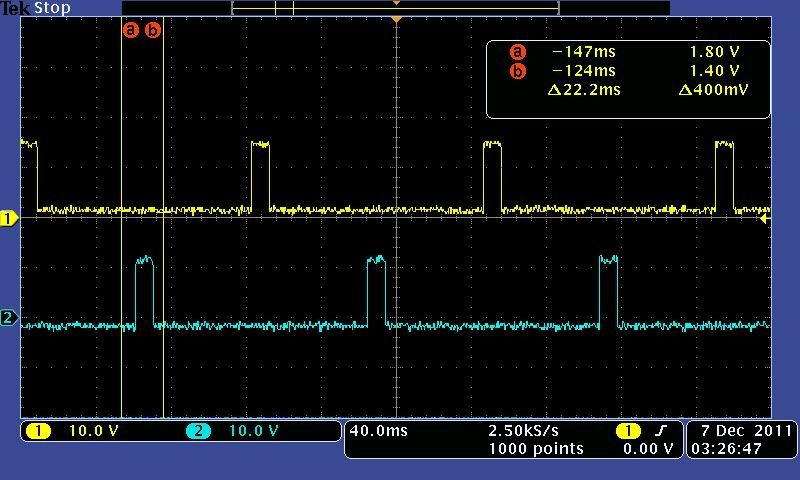Click the orange trigger position triangle

point(397,20)
